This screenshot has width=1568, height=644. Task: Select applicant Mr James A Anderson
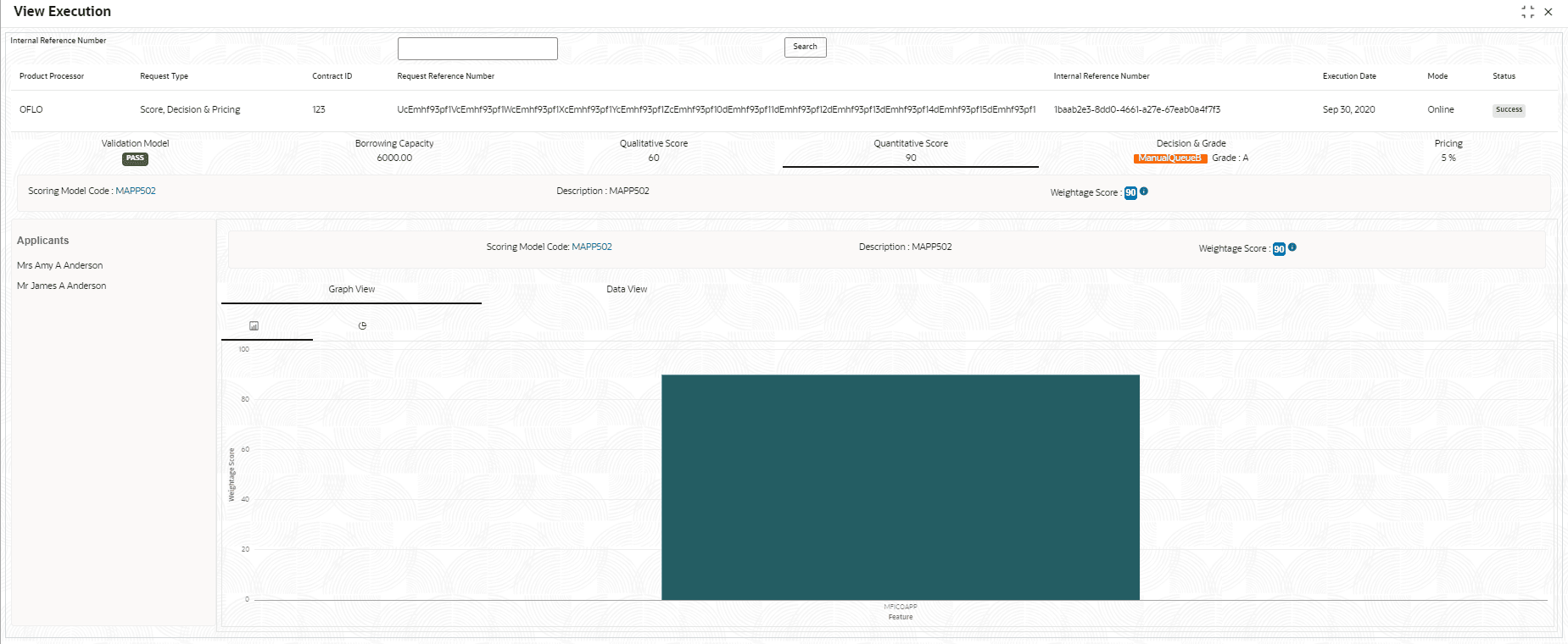(62, 286)
